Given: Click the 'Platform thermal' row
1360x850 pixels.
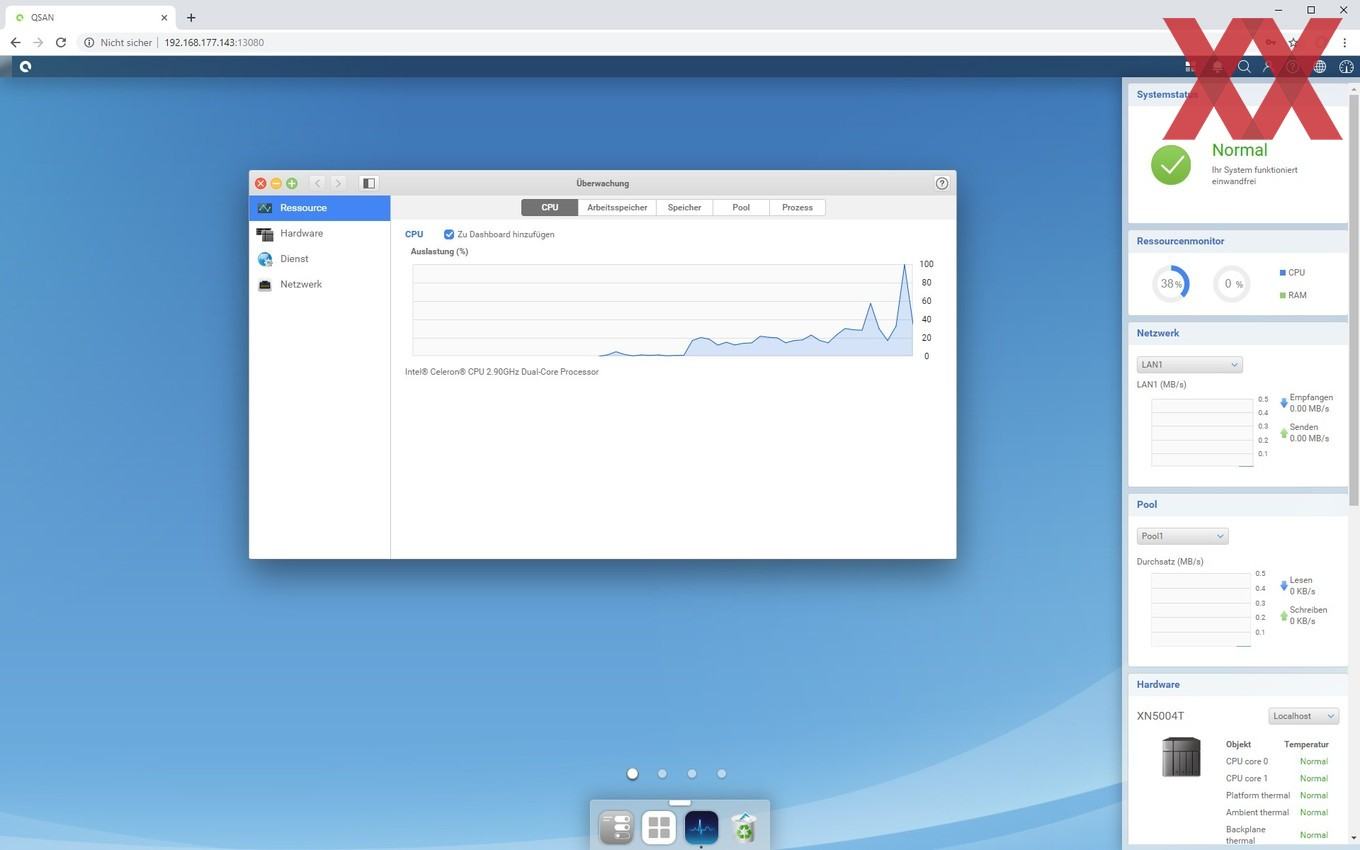Looking at the screenshot, I should [1277, 795].
